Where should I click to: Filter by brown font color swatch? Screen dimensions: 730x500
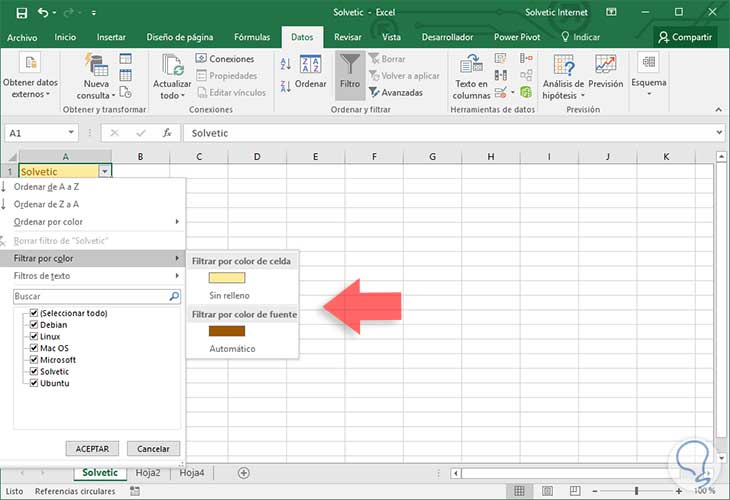click(227, 331)
